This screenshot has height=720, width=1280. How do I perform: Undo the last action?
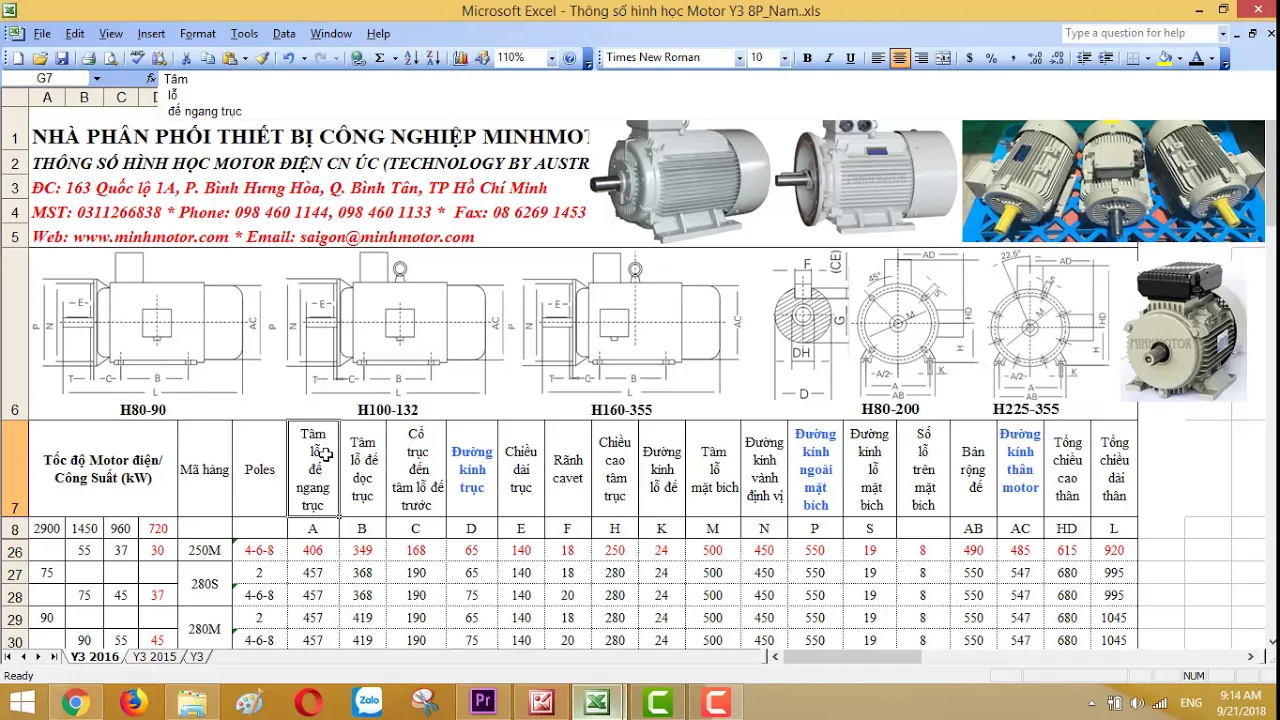pos(288,58)
